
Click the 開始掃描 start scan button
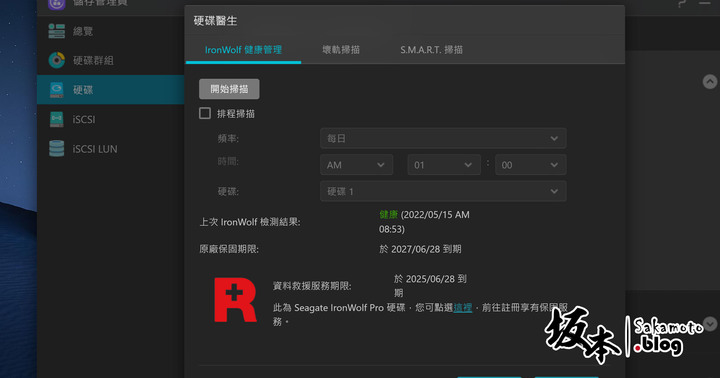[x=229, y=89]
